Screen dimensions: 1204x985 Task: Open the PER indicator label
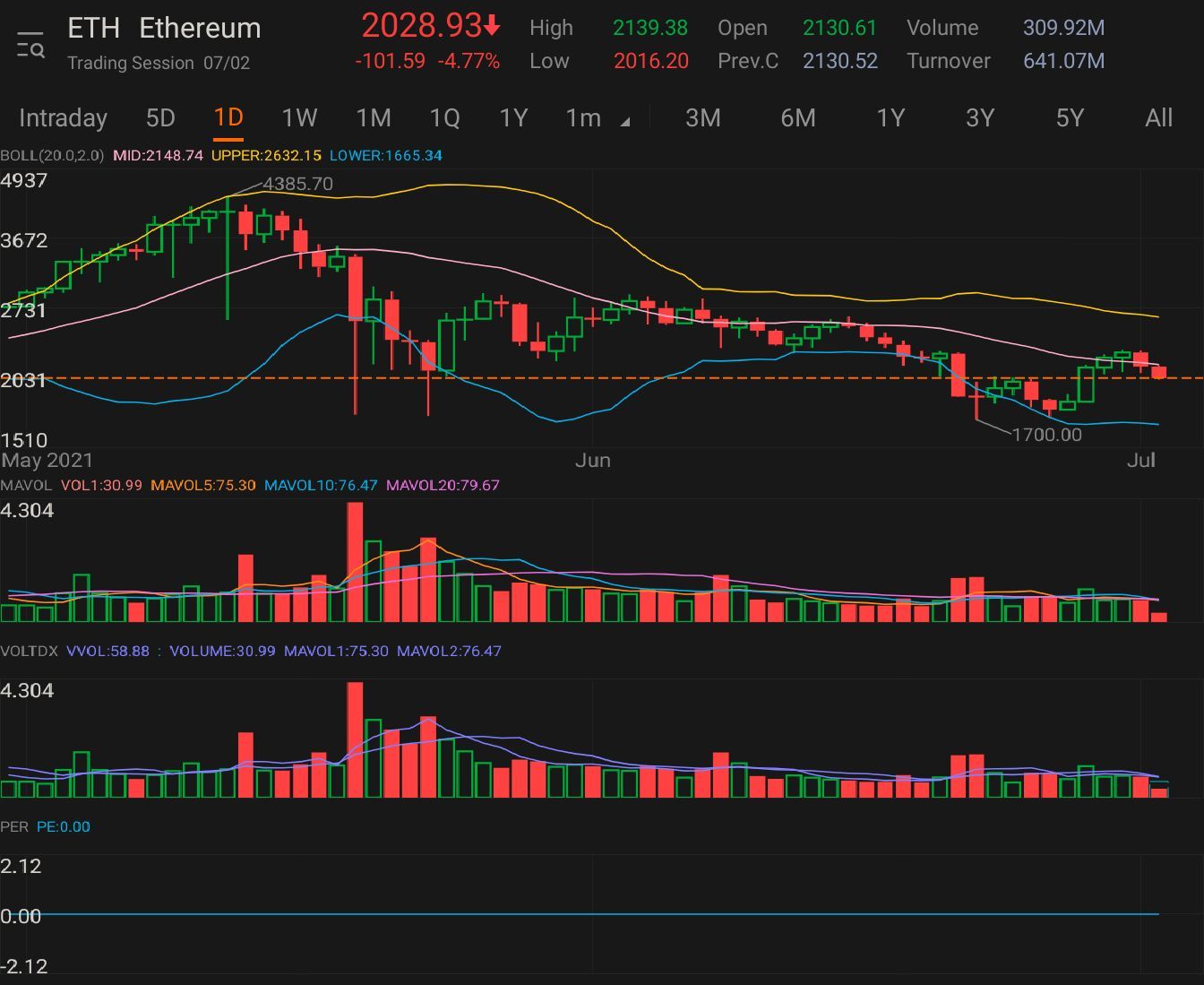(14, 826)
